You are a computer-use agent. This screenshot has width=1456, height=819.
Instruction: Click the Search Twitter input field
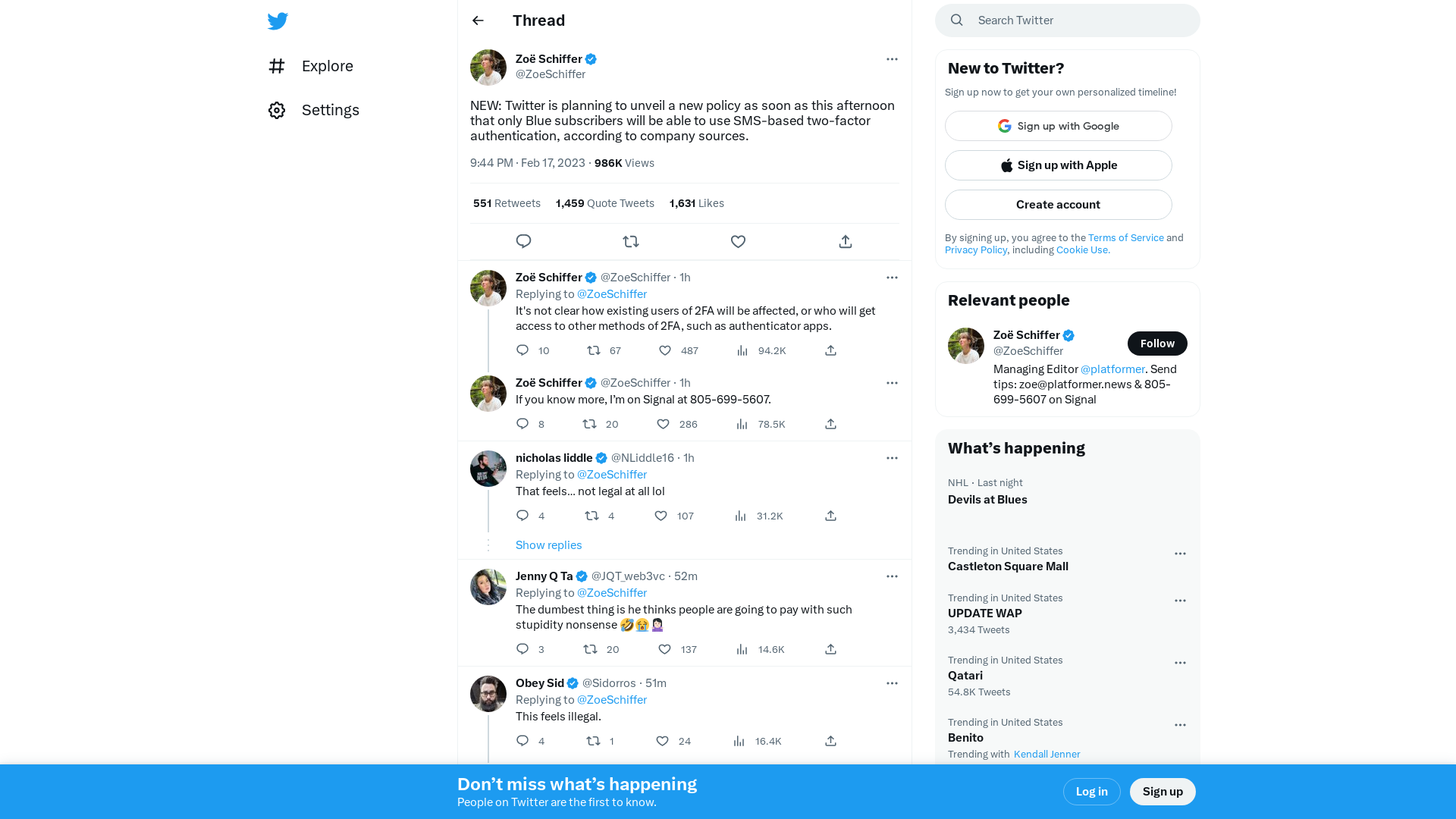pyautogui.click(x=1068, y=20)
